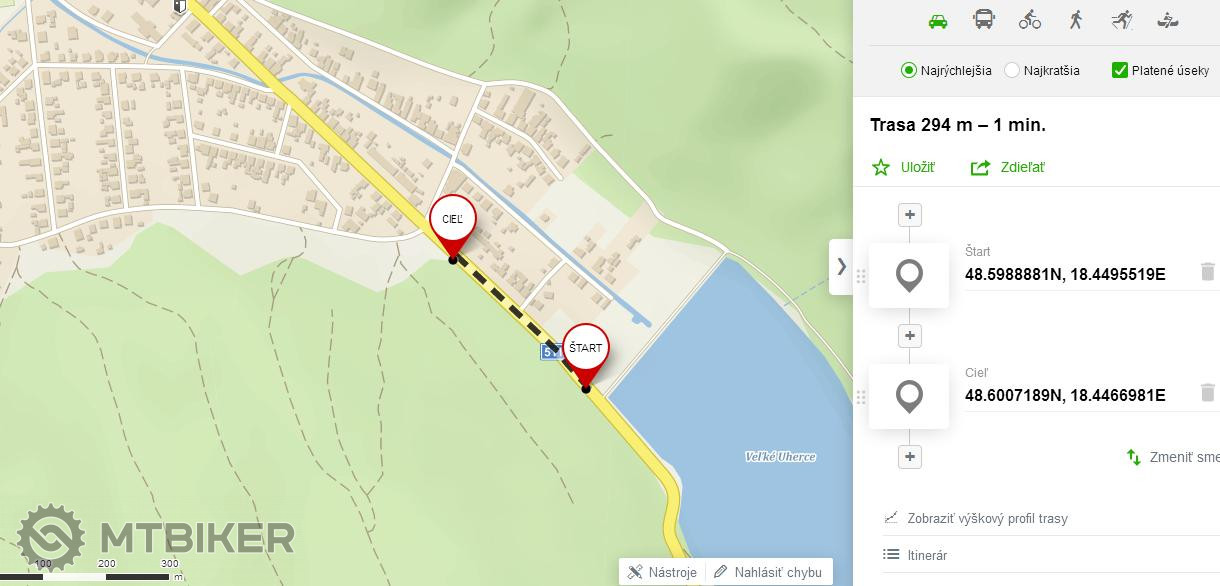Open the Nástroje tools menu
The width and height of the screenshot is (1220, 586).
click(662, 572)
